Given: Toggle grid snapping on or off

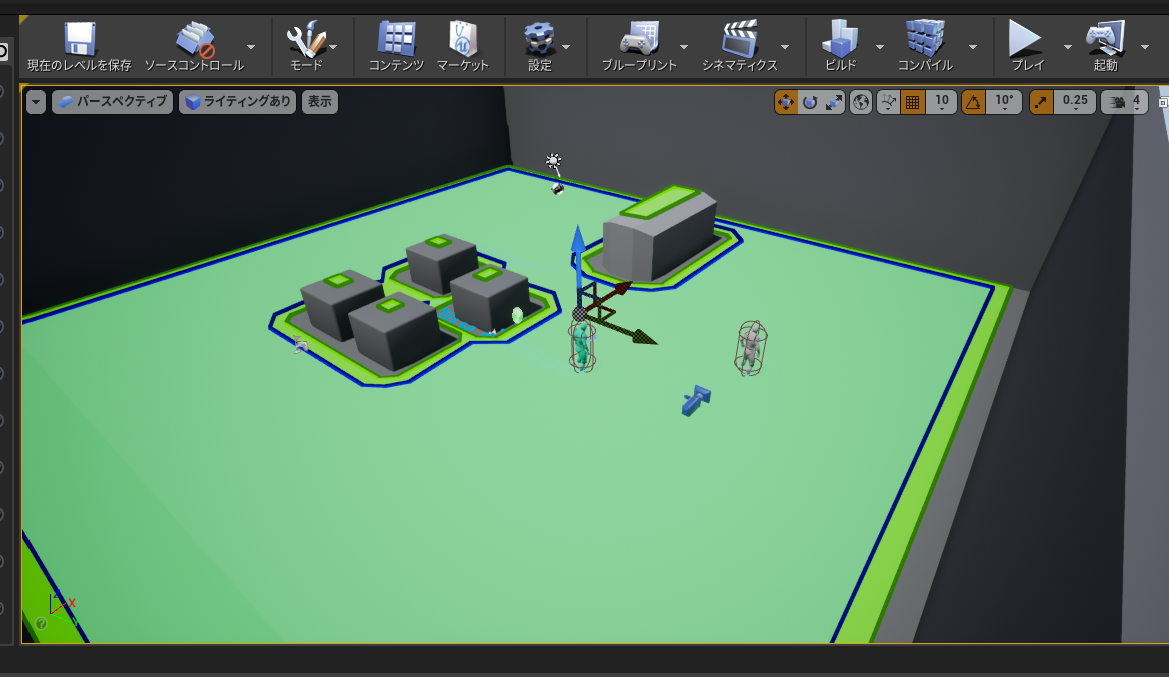Looking at the screenshot, I should coord(913,101).
